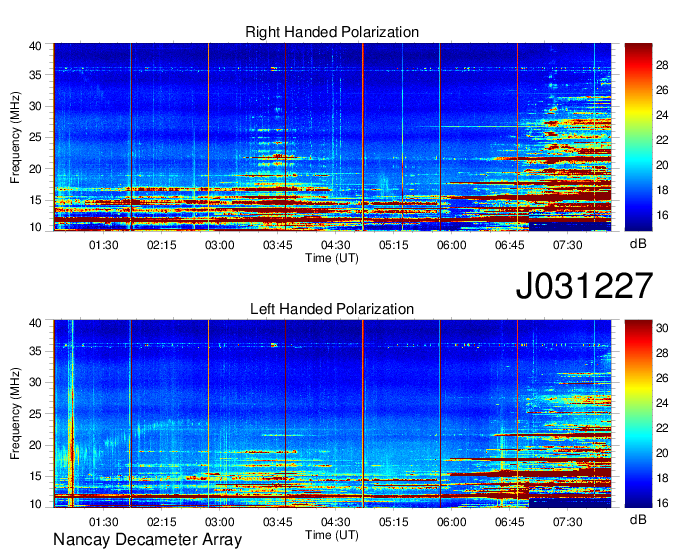Image resolution: width=680 pixels, height=552 pixels.
Task: Click the Left Handed Polarization color bar
Action: point(638,414)
